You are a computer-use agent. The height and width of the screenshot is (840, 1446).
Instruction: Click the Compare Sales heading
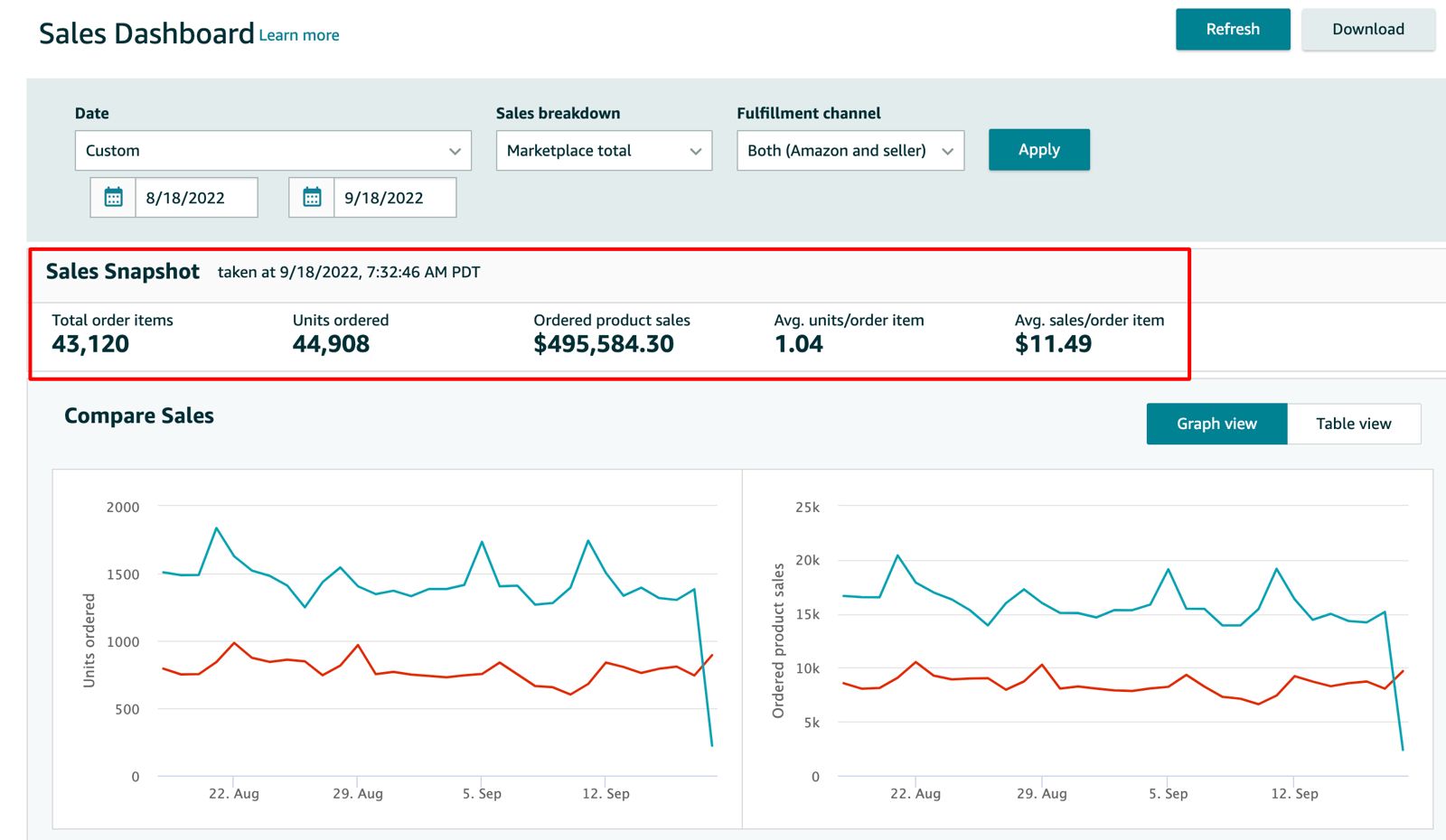pyautogui.click(x=139, y=415)
